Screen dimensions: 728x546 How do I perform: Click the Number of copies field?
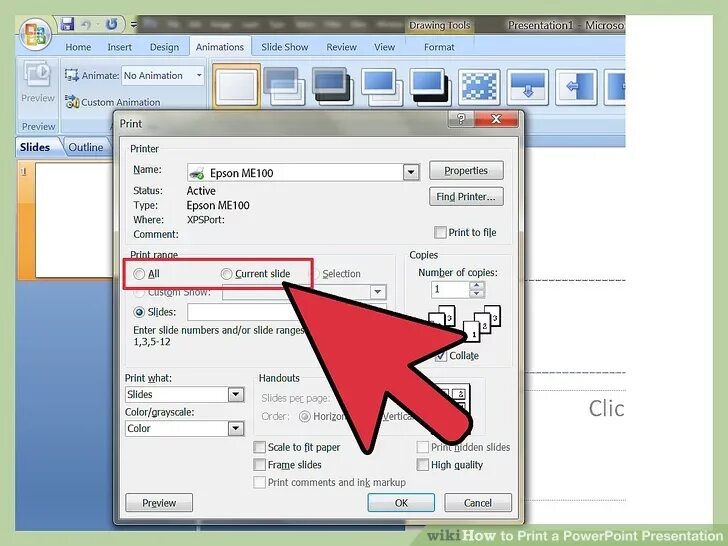[450, 289]
